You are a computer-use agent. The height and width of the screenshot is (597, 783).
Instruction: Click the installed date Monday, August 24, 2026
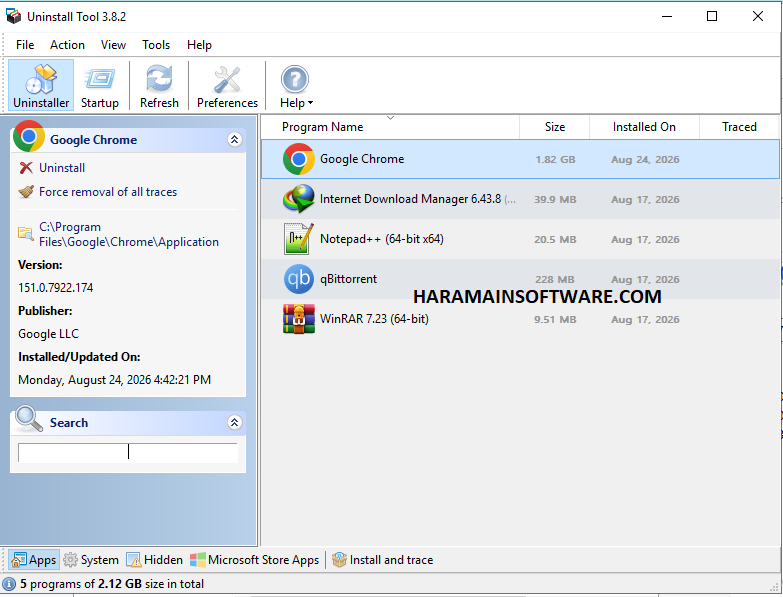[114, 380]
